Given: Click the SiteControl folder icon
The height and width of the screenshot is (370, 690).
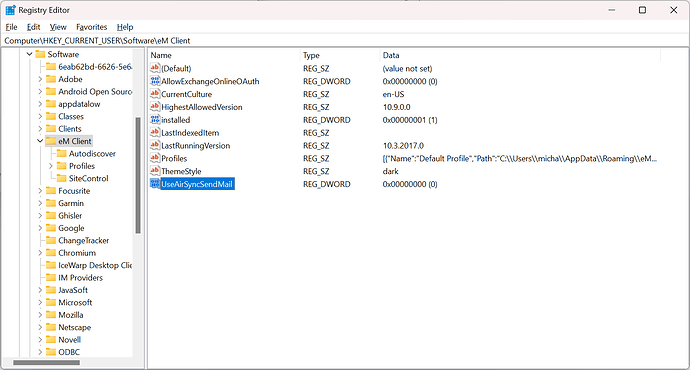Looking at the screenshot, I should [x=62, y=178].
